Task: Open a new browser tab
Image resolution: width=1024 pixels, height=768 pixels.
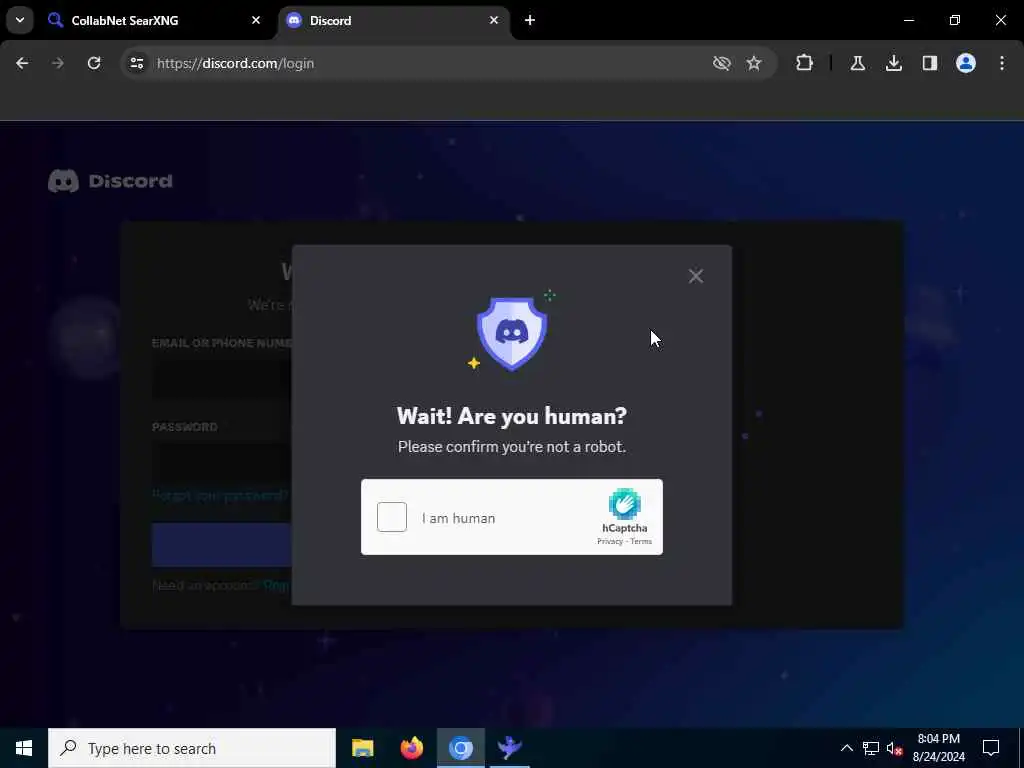Action: pyautogui.click(x=530, y=20)
